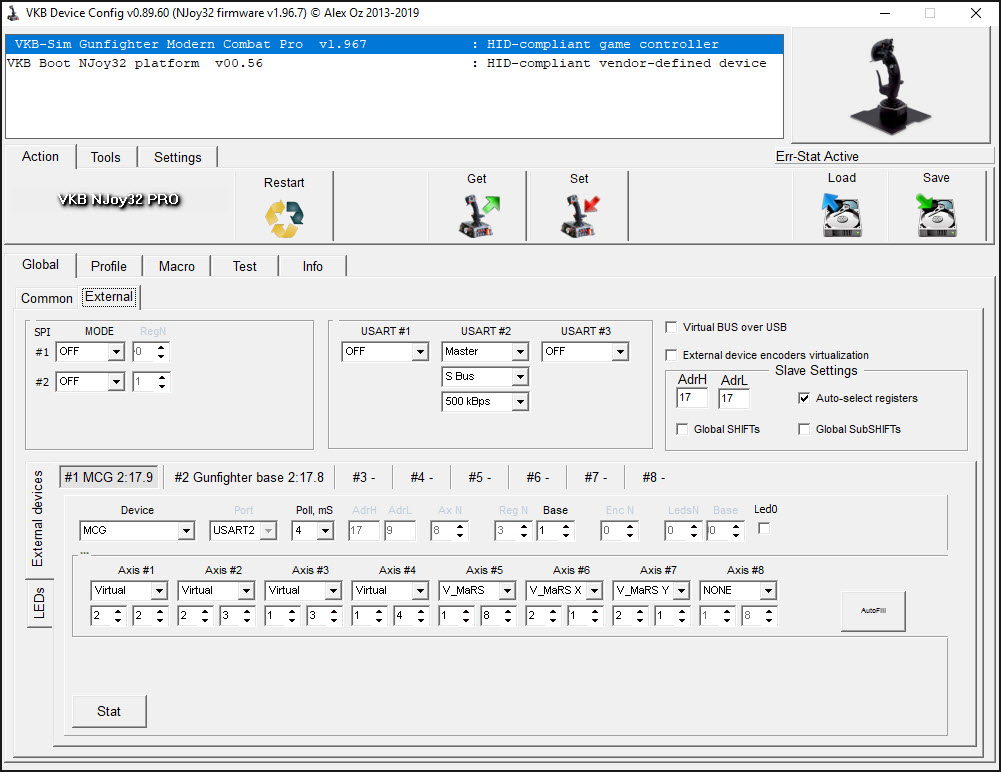
Task: Click the AutoFill button
Action: (873, 611)
